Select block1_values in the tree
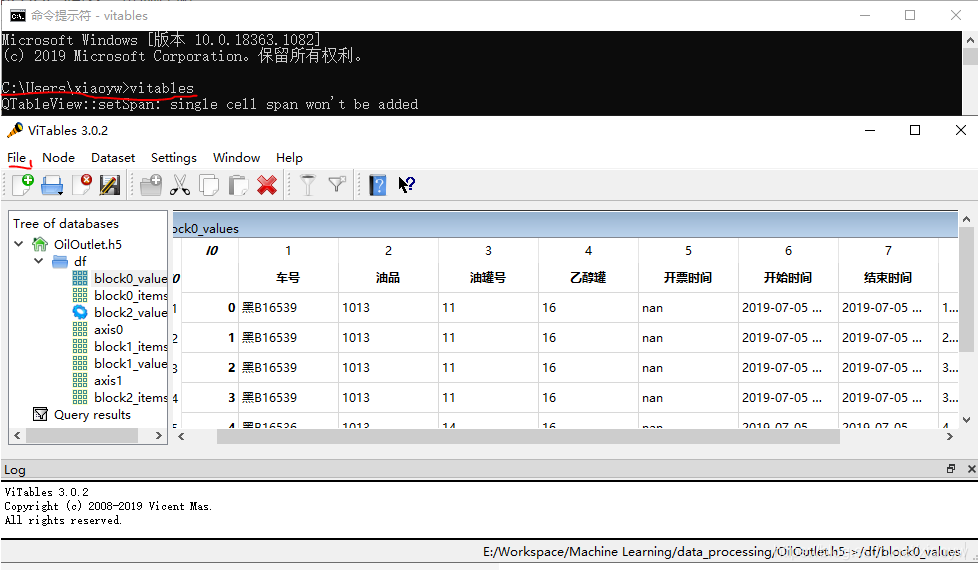Viewport: 978px width, 570px height. (x=130, y=364)
